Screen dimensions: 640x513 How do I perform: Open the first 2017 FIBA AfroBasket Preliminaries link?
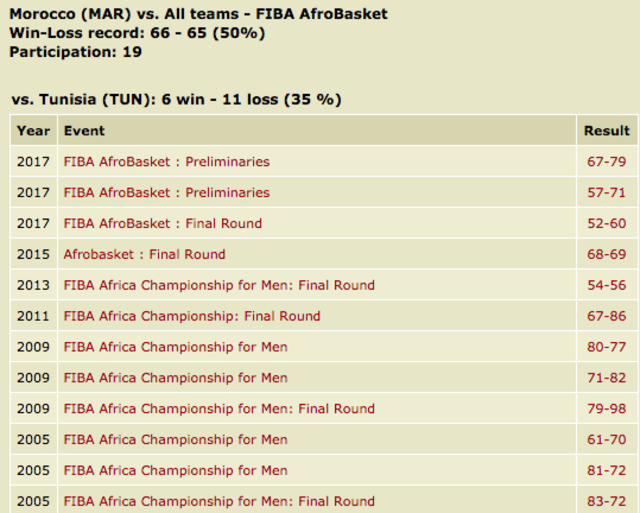[x=167, y=162]
